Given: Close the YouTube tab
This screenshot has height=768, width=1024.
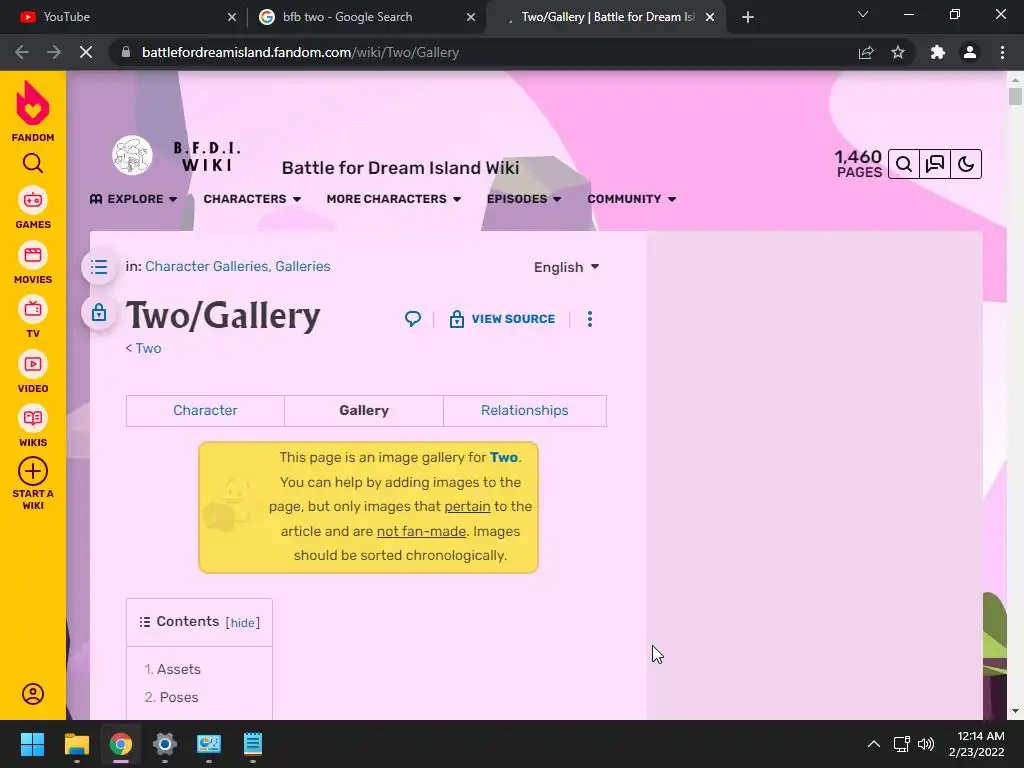Looking at the screenshot, I should click(x=232, y=17).
